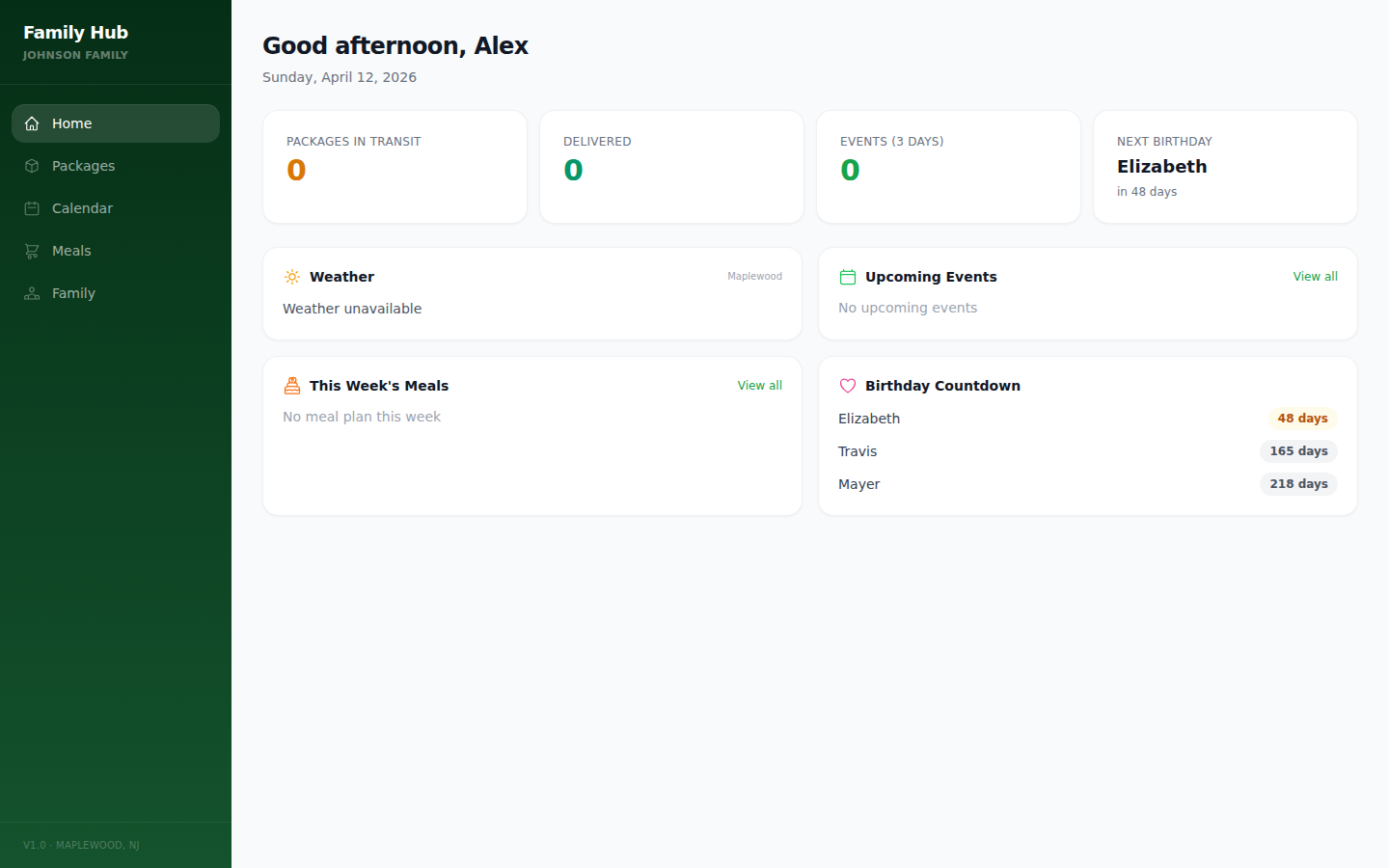This screenshot has width=1389, height=868.
Task: Select the Delivered stat card
Action: [x=671, y=167]
